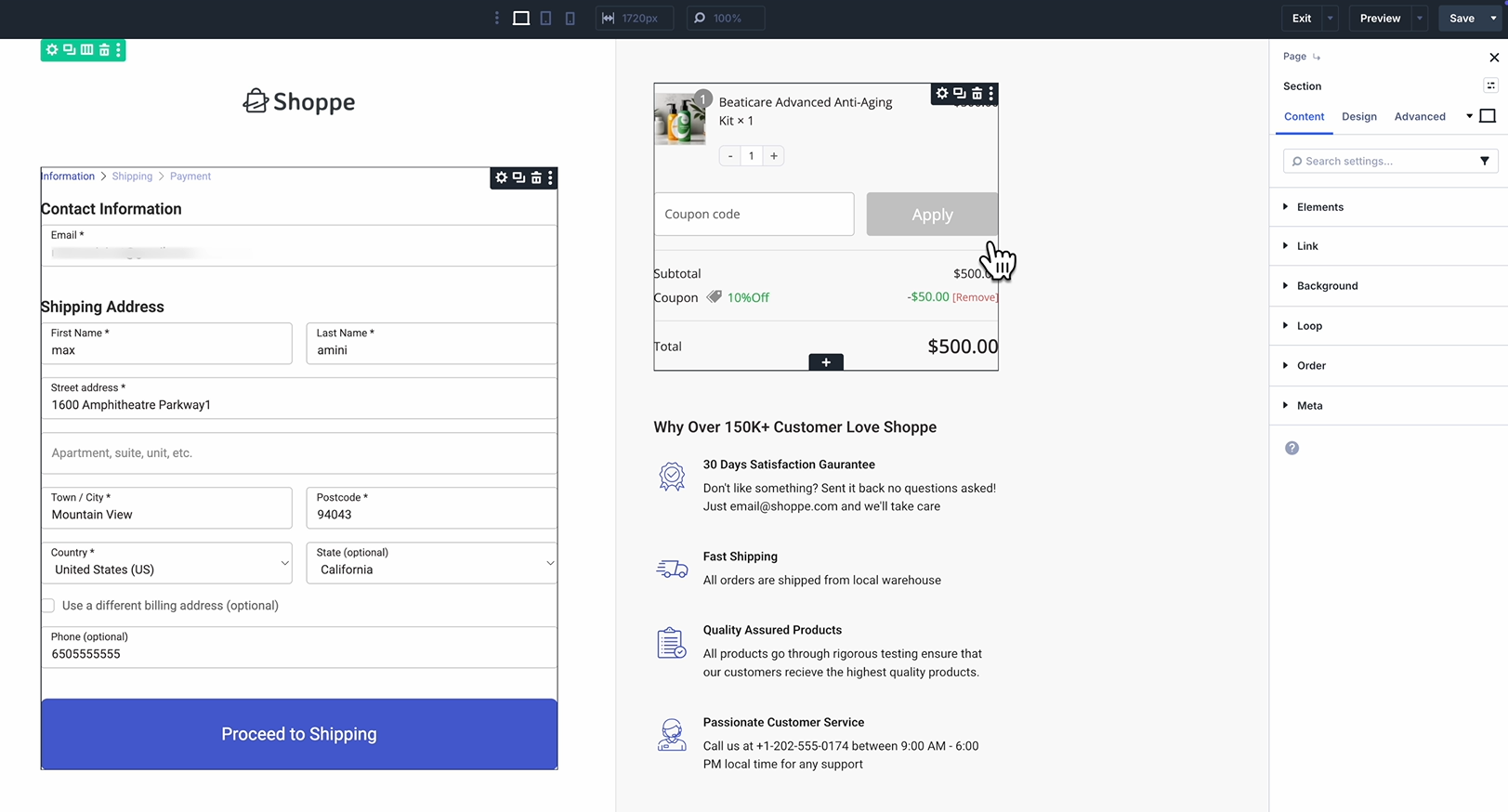Go to Shipping breadcrumb step
Viewport: 1508px width, 812px height.
pos(132,177)
